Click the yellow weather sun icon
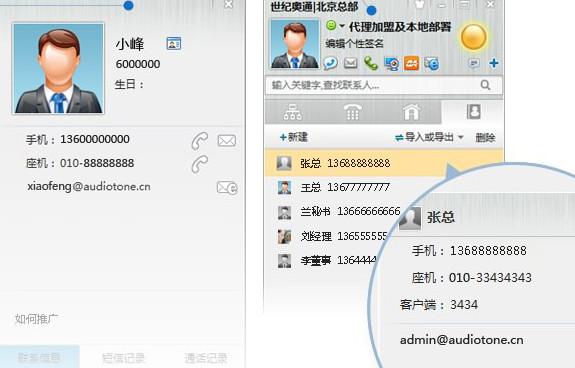Screen dimensions: 575x368 click(473, 37)
